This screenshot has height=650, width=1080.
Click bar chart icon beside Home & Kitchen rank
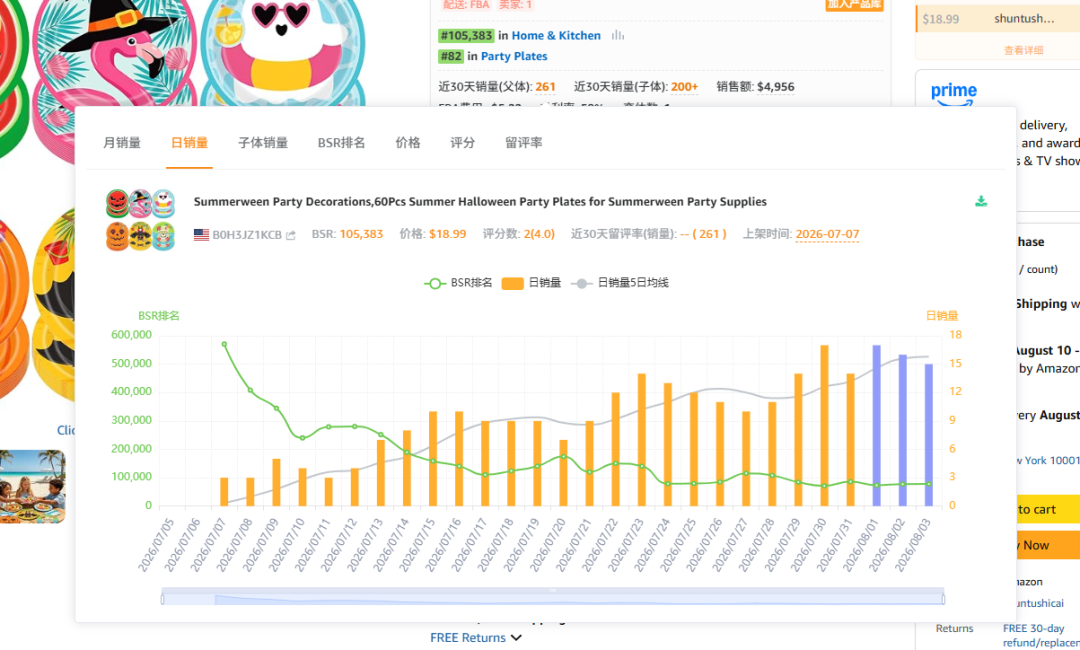618,35
